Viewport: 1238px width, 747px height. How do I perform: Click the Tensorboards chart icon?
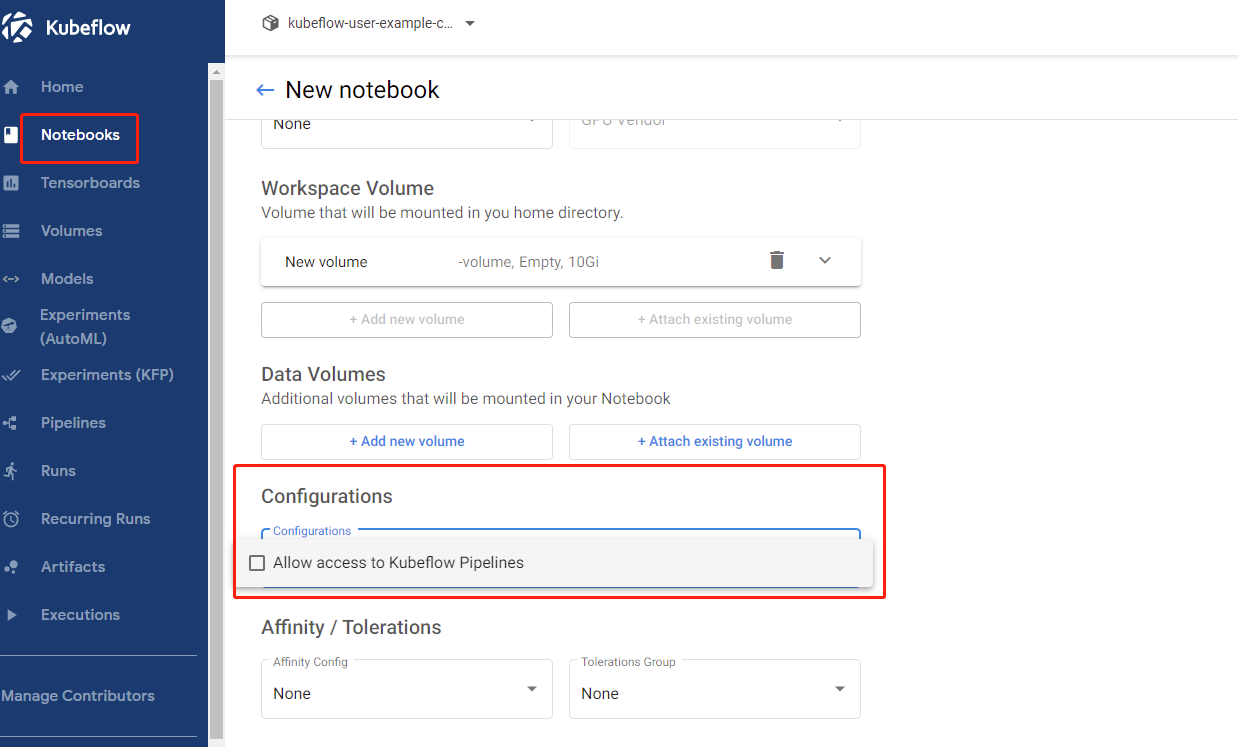(x=11, y=183)
